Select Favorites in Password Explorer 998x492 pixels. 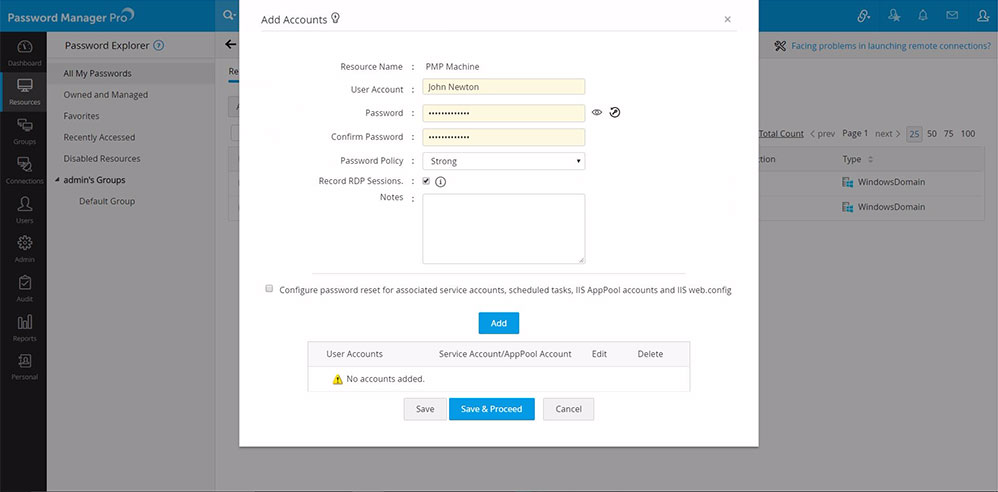pyautogui.click(x=81, y=116)
